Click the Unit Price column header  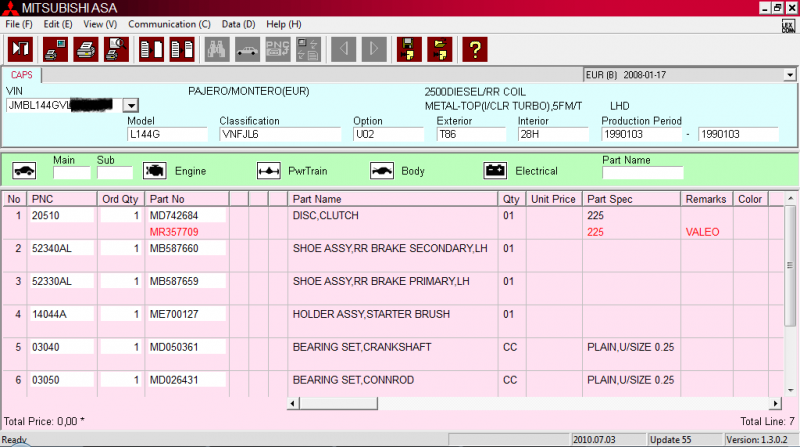tap(554, 199)
